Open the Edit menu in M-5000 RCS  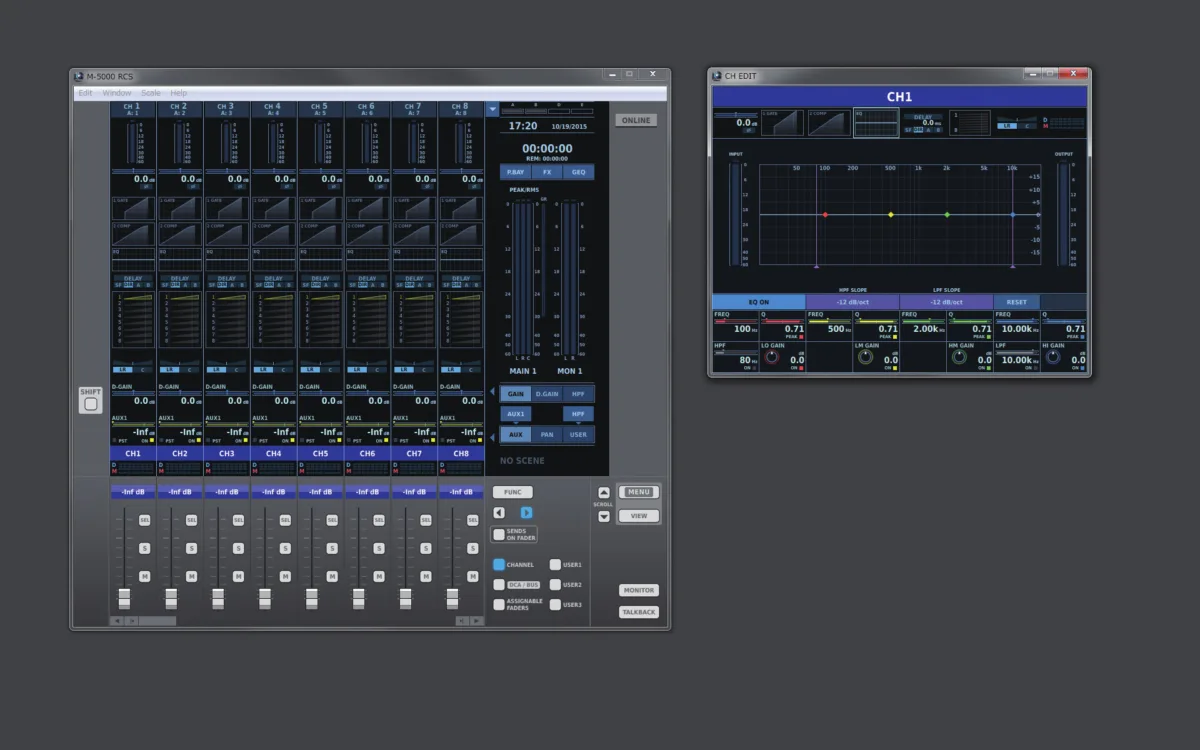[85, 93]
